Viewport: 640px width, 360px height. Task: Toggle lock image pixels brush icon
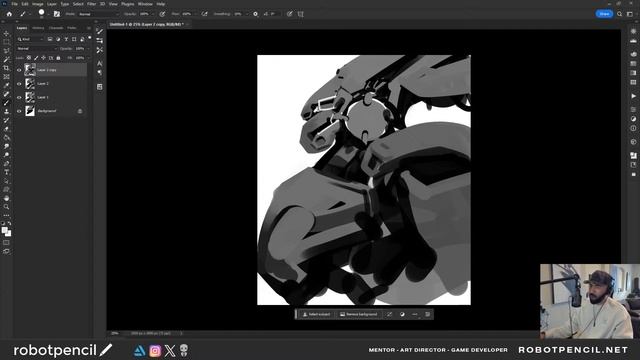coord(36,58)
